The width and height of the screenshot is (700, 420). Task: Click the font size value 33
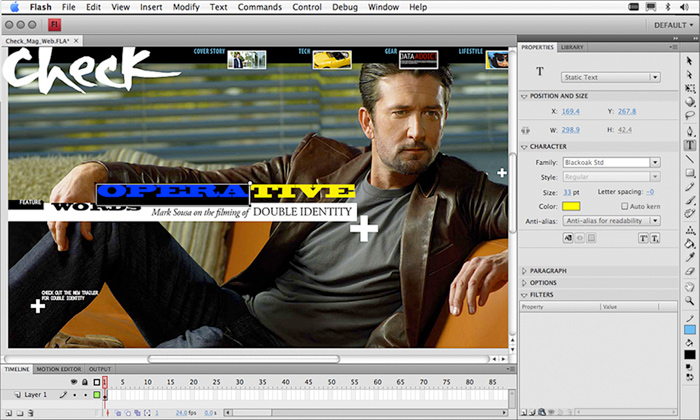pos(567,192)
